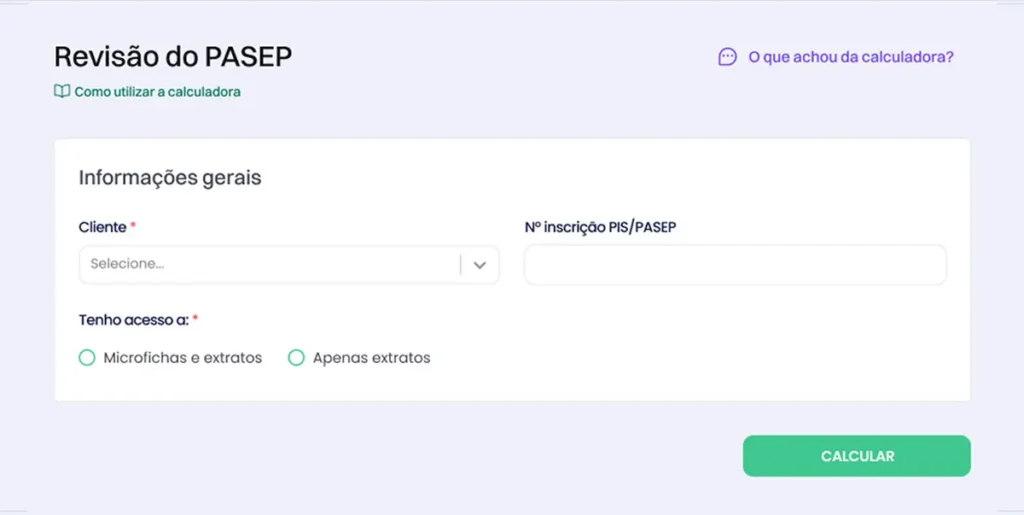Click the 'Nº inscrição PIS/PASEP' field label
1024x515 pixels.
click(x=600, y=227)
